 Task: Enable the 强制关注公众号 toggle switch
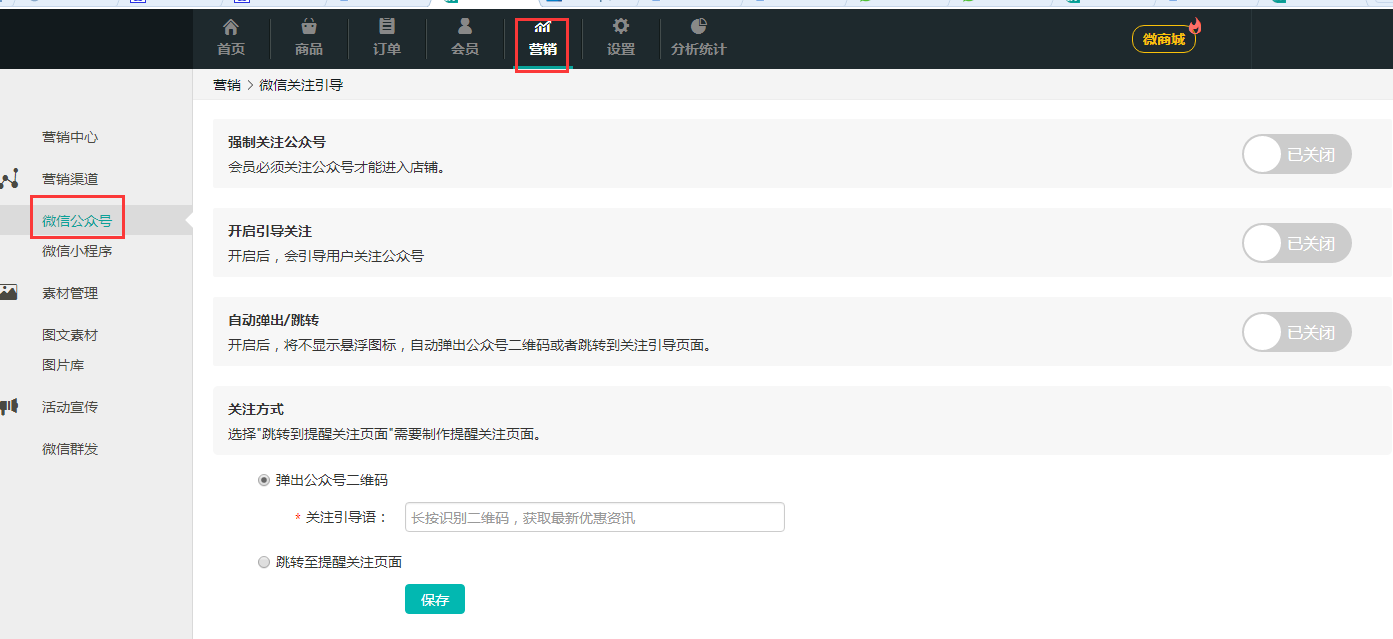[x=1296, y=155]
